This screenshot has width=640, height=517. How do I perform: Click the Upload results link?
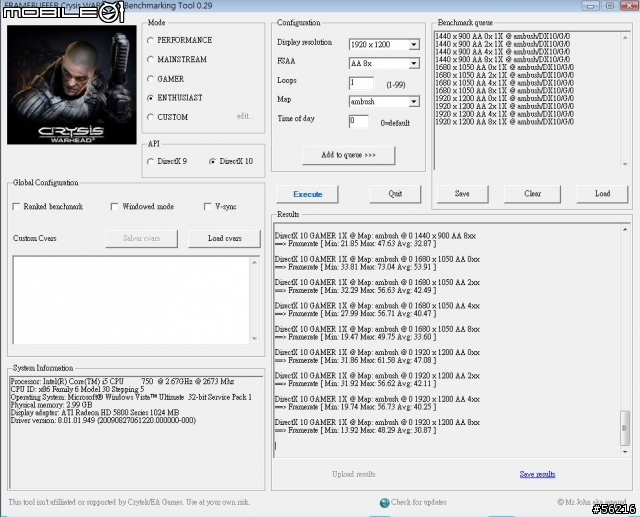point(353,474)
